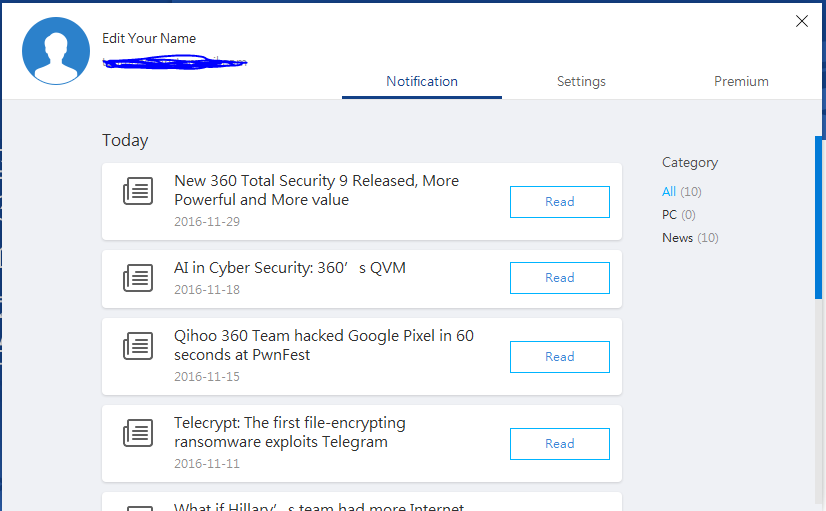The image size is (826, 511).
Task: Click the Today section heading
Action: (x=125, y=141)
